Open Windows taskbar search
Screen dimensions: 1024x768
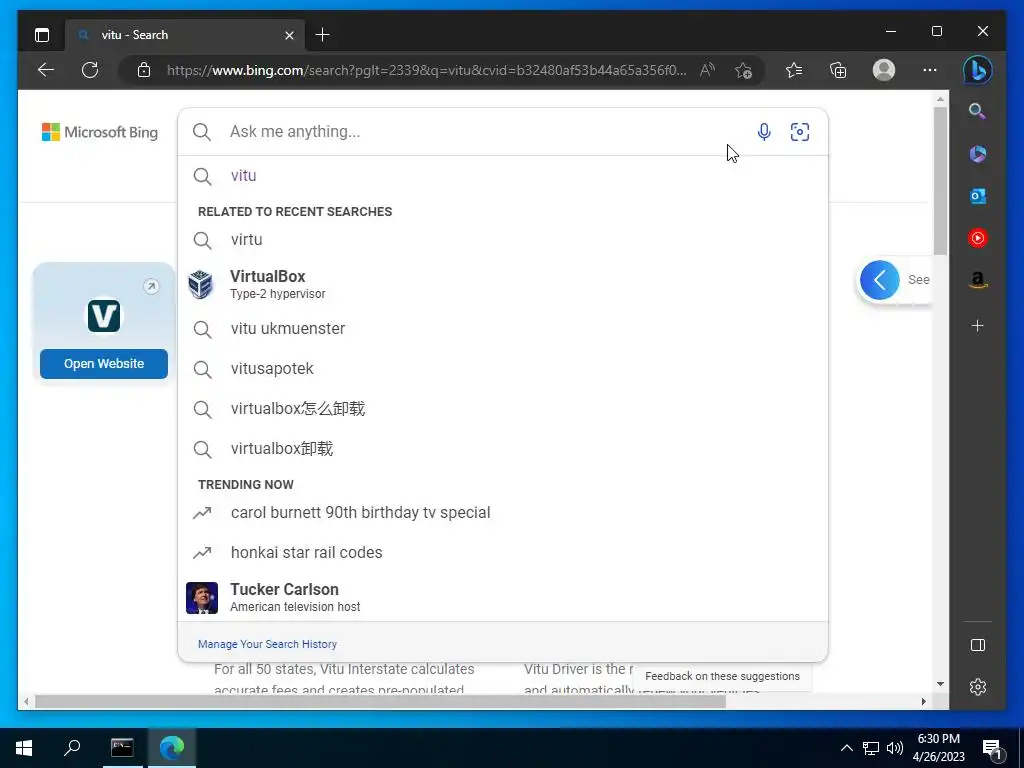click(x=72, y=747)
